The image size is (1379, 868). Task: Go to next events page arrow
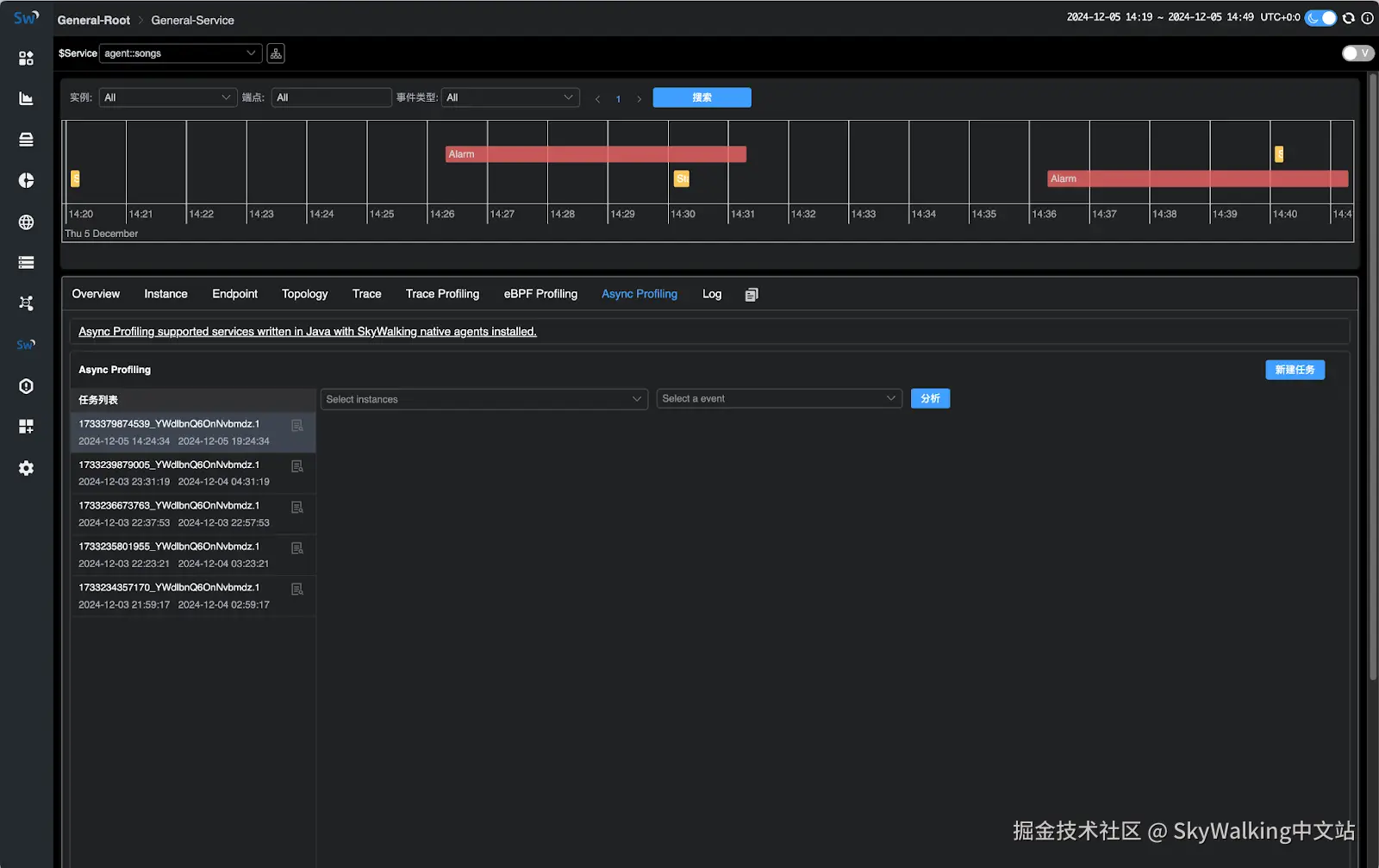coord(639,99)
